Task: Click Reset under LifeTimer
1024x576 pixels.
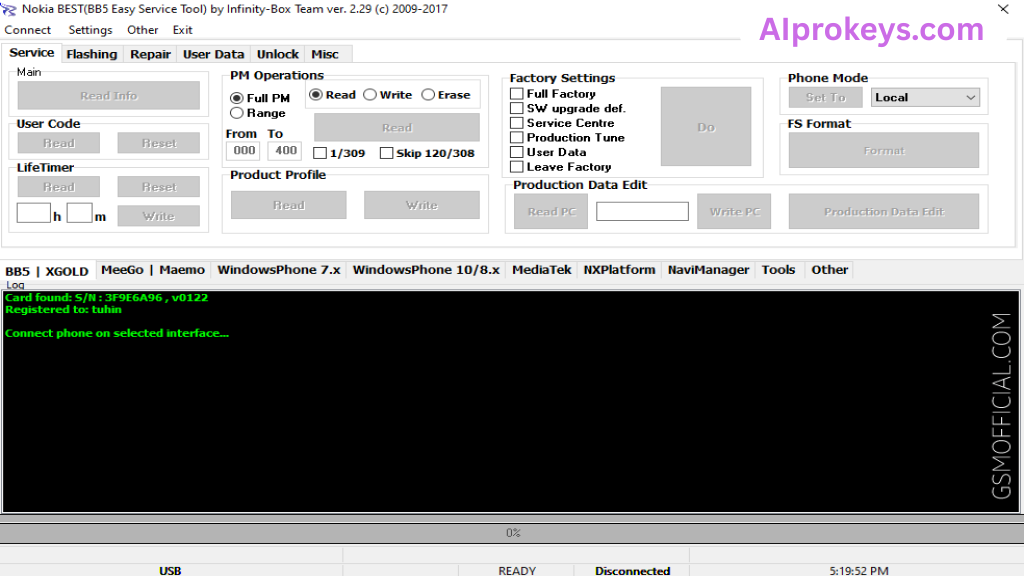Action: [x=159, y=187]
